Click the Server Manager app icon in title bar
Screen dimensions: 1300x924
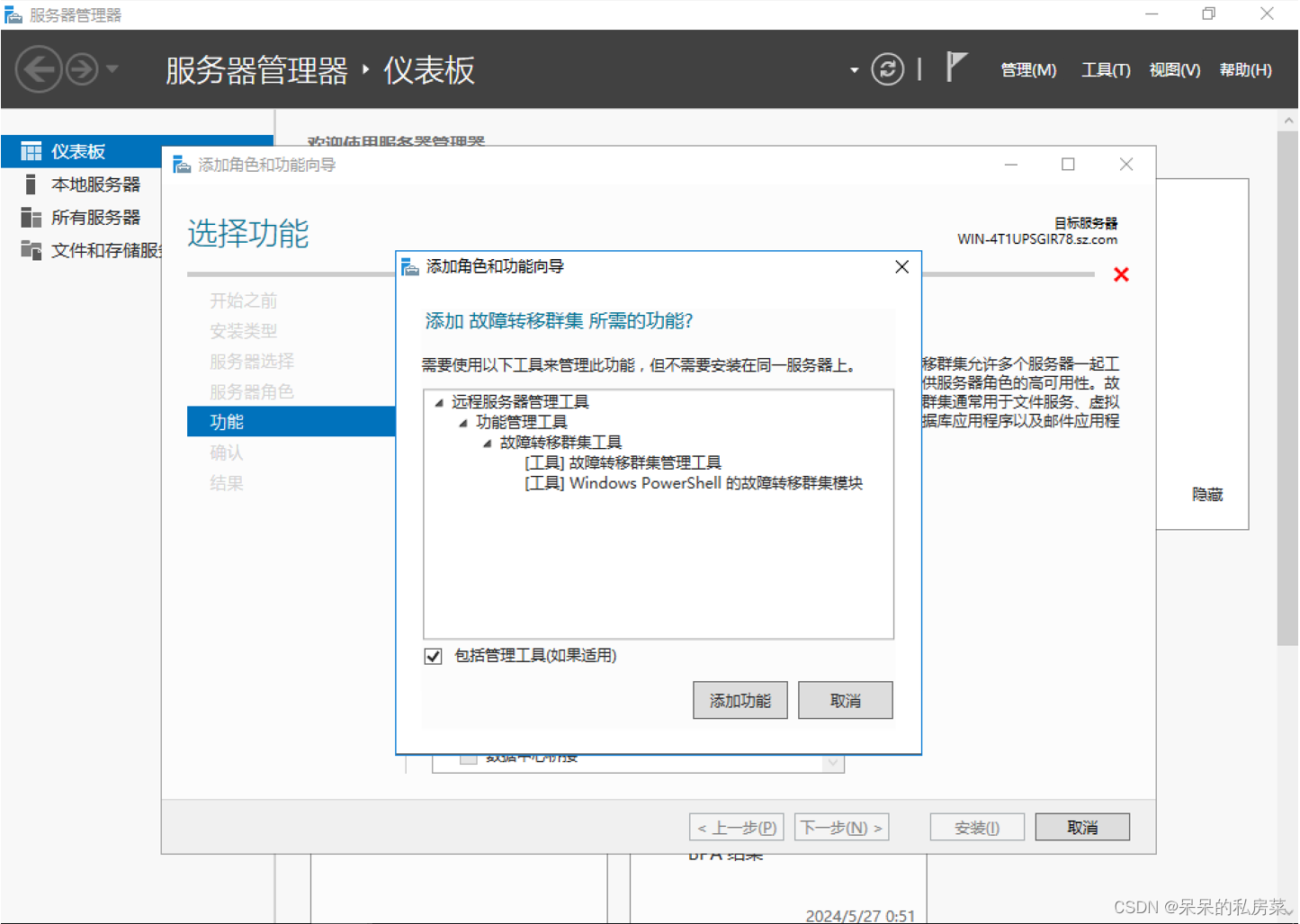[13, 14]
